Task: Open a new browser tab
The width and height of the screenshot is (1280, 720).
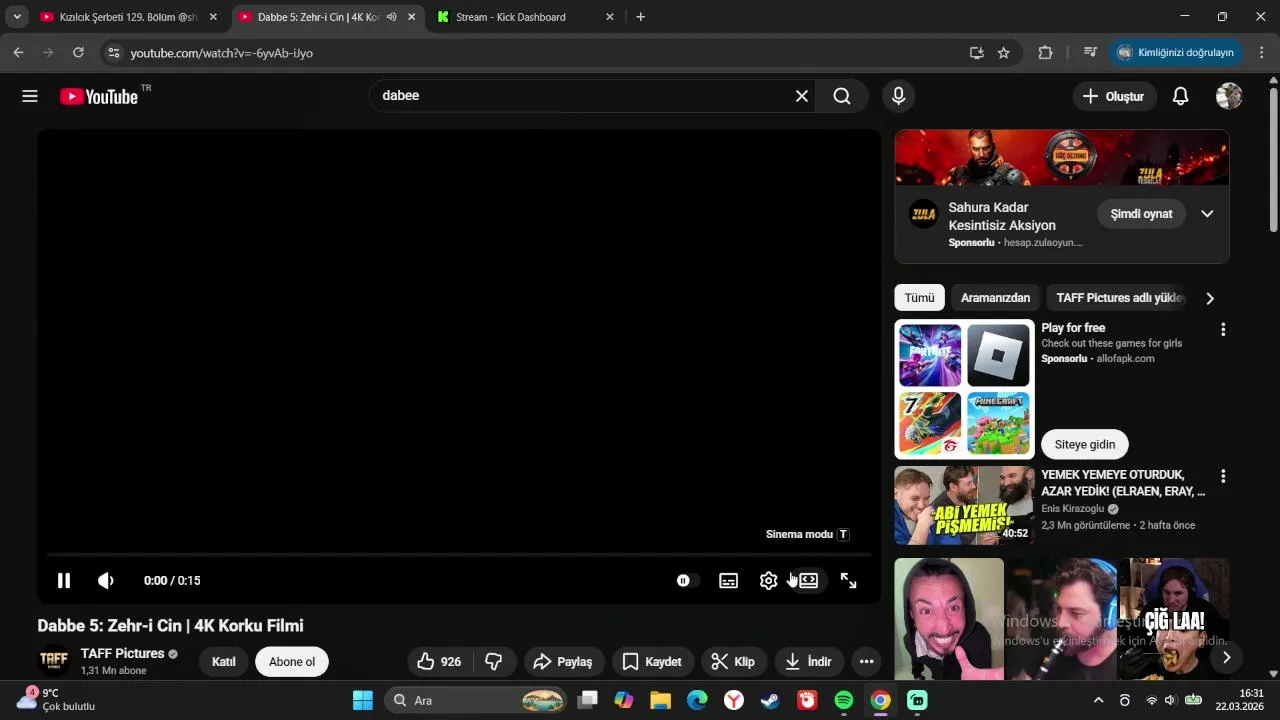Action: 640,17
